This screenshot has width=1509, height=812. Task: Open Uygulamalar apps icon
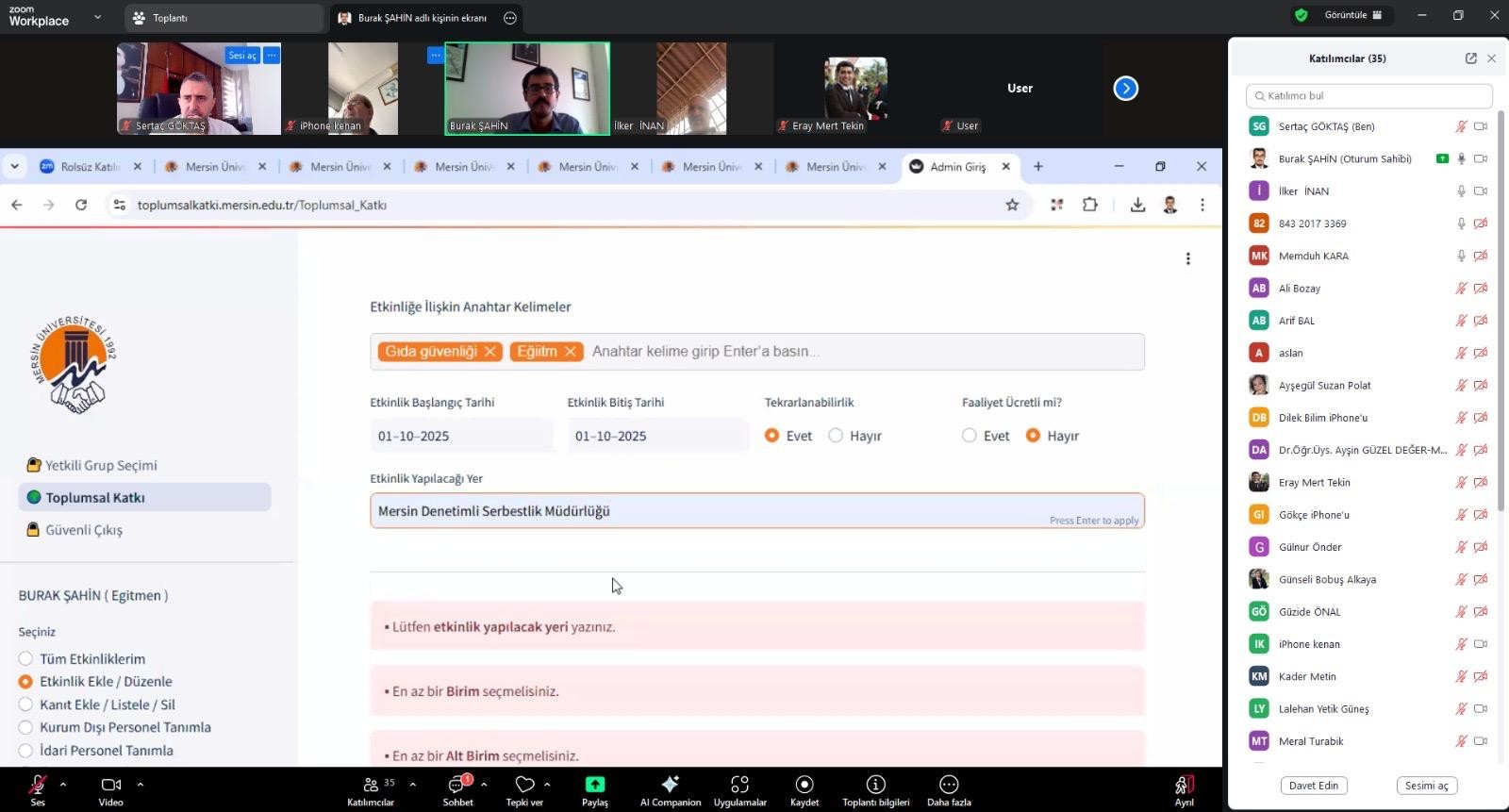(739, 785)
